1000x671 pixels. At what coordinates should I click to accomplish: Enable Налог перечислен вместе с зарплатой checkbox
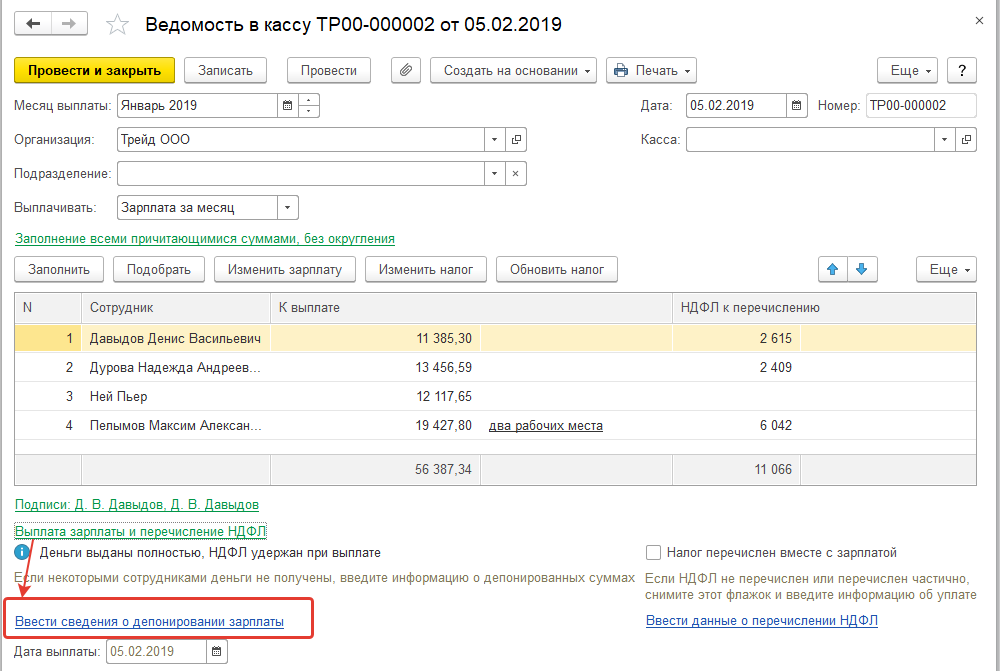pos(654,552)
